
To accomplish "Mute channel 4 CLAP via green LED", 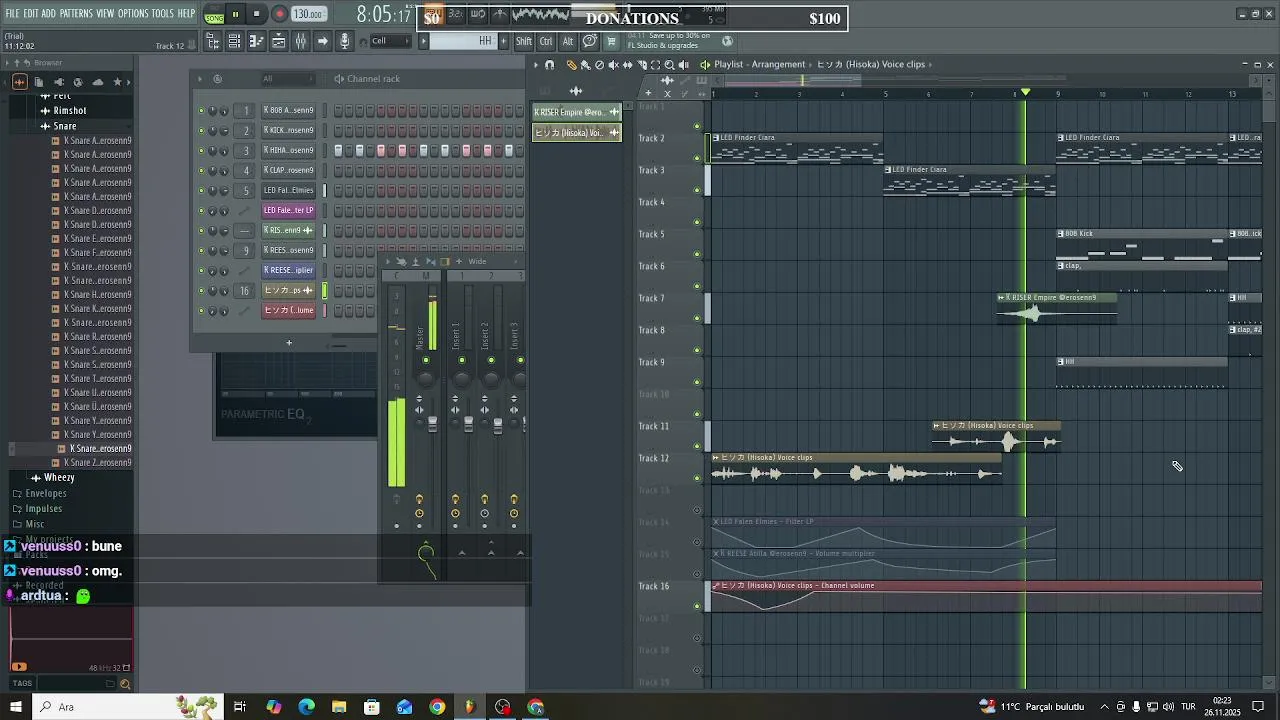I will [201, 171].
